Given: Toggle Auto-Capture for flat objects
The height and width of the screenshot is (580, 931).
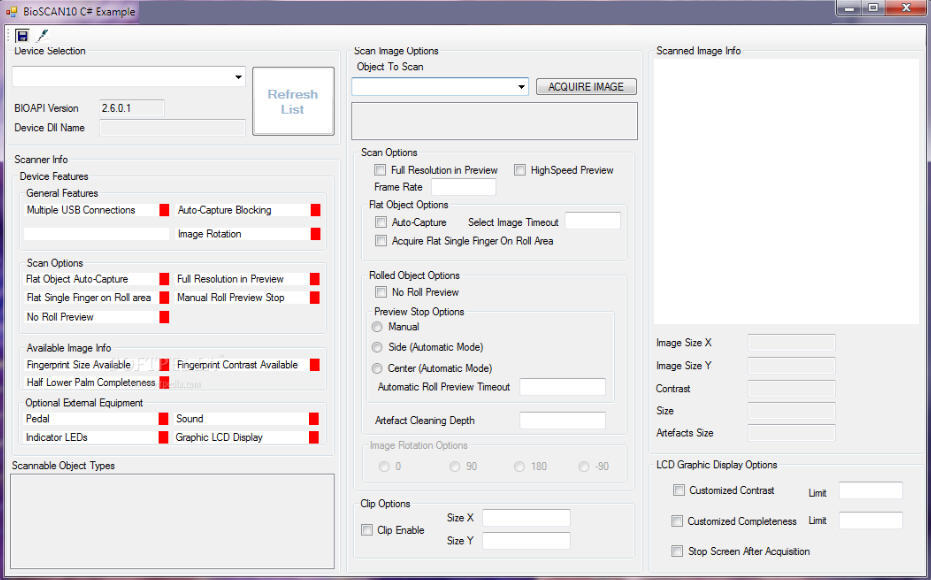Looking at the screenshot, I should pyautogui.click(x=381, y=222).
